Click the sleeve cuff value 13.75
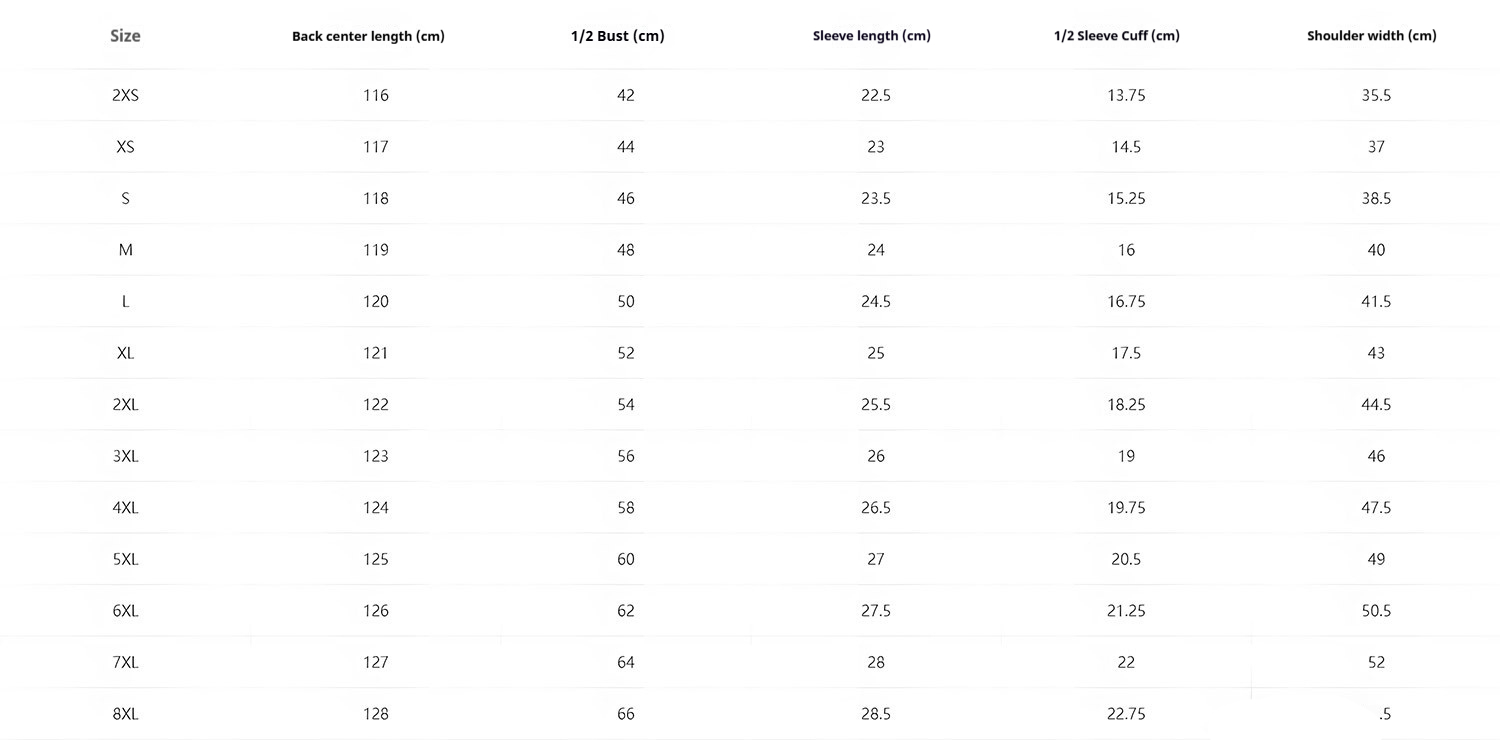Image resolution: width=1500 pixels, height=740 pixels. (x=1126, y=96)
